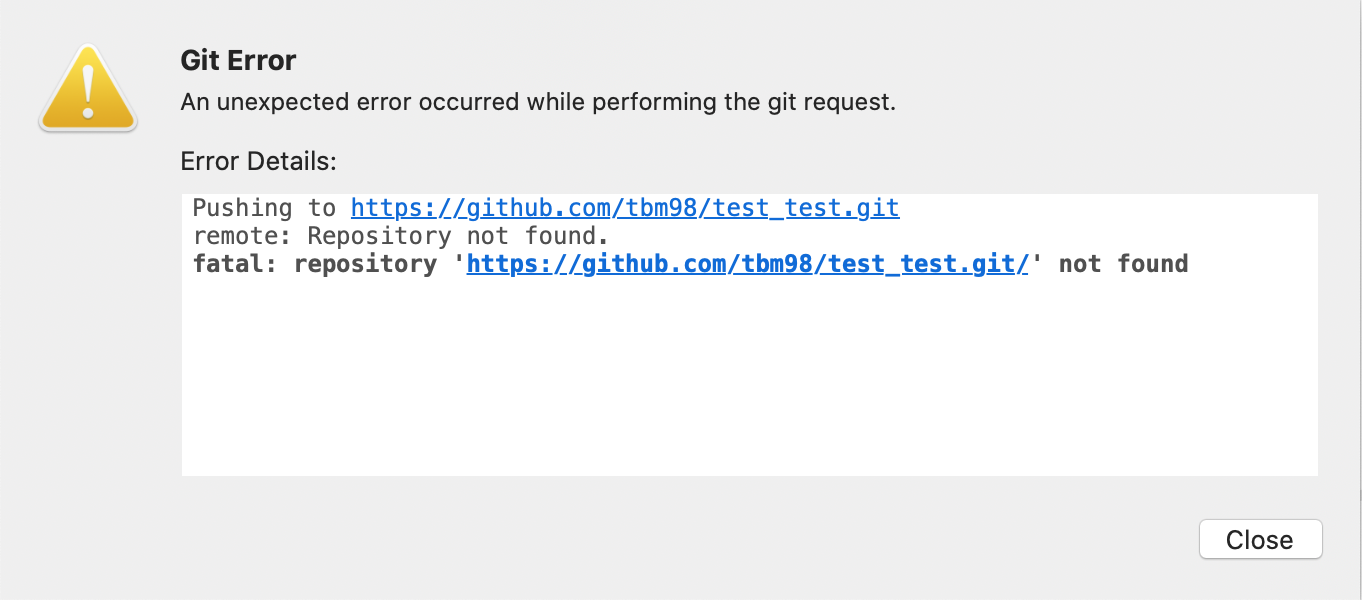Viewport: 1362px width, 600px height.
Task: Select the 'Git Error' dialog title
Action: [x=237, y=60]
